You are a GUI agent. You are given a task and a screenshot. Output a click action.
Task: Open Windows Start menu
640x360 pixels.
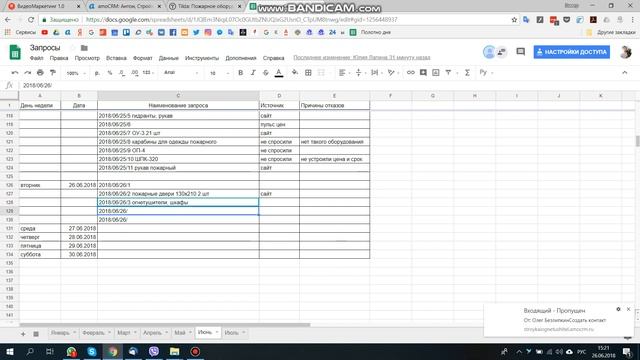(x=9, y=351)
